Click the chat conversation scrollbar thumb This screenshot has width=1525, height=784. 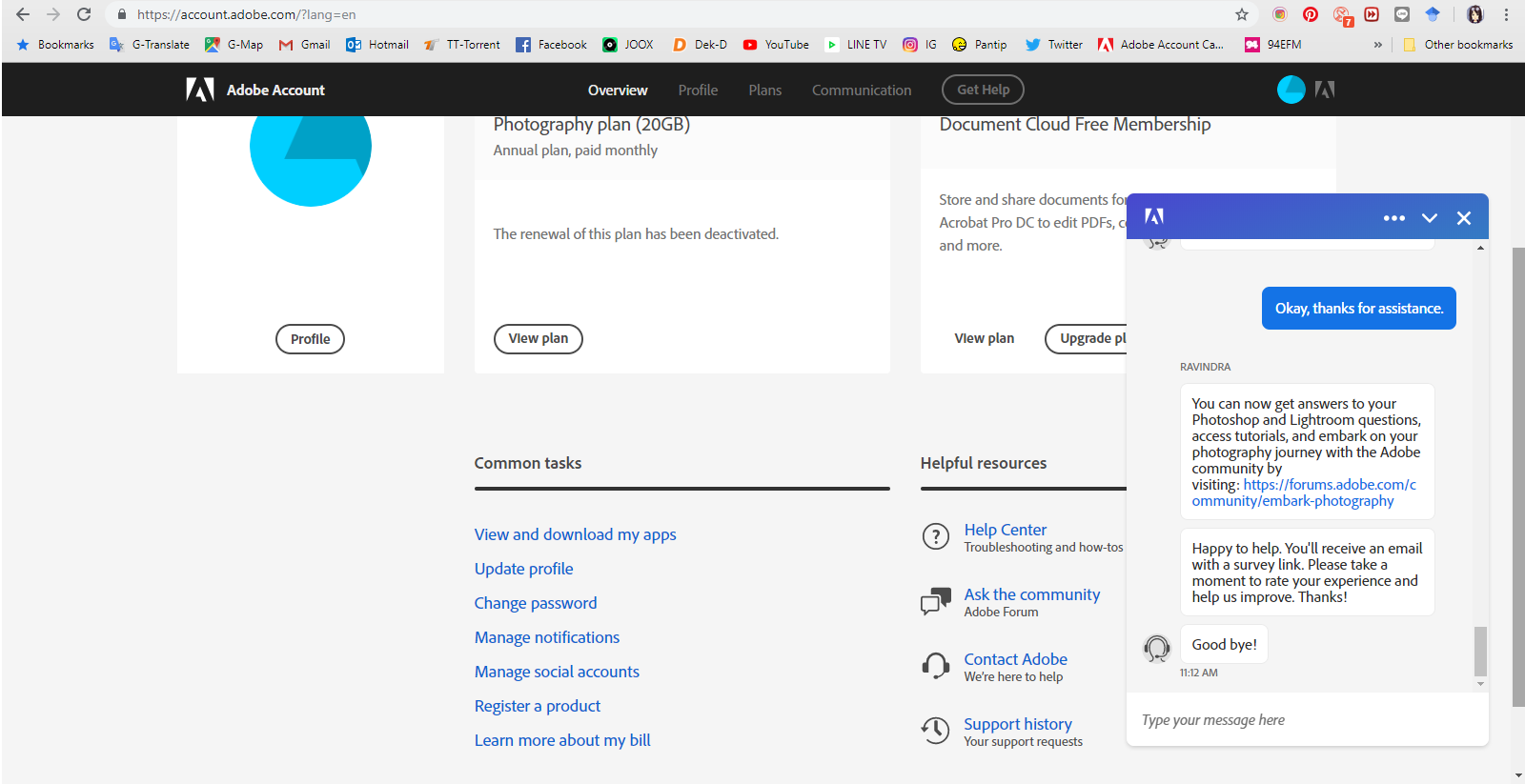(x=1480, y=651)
